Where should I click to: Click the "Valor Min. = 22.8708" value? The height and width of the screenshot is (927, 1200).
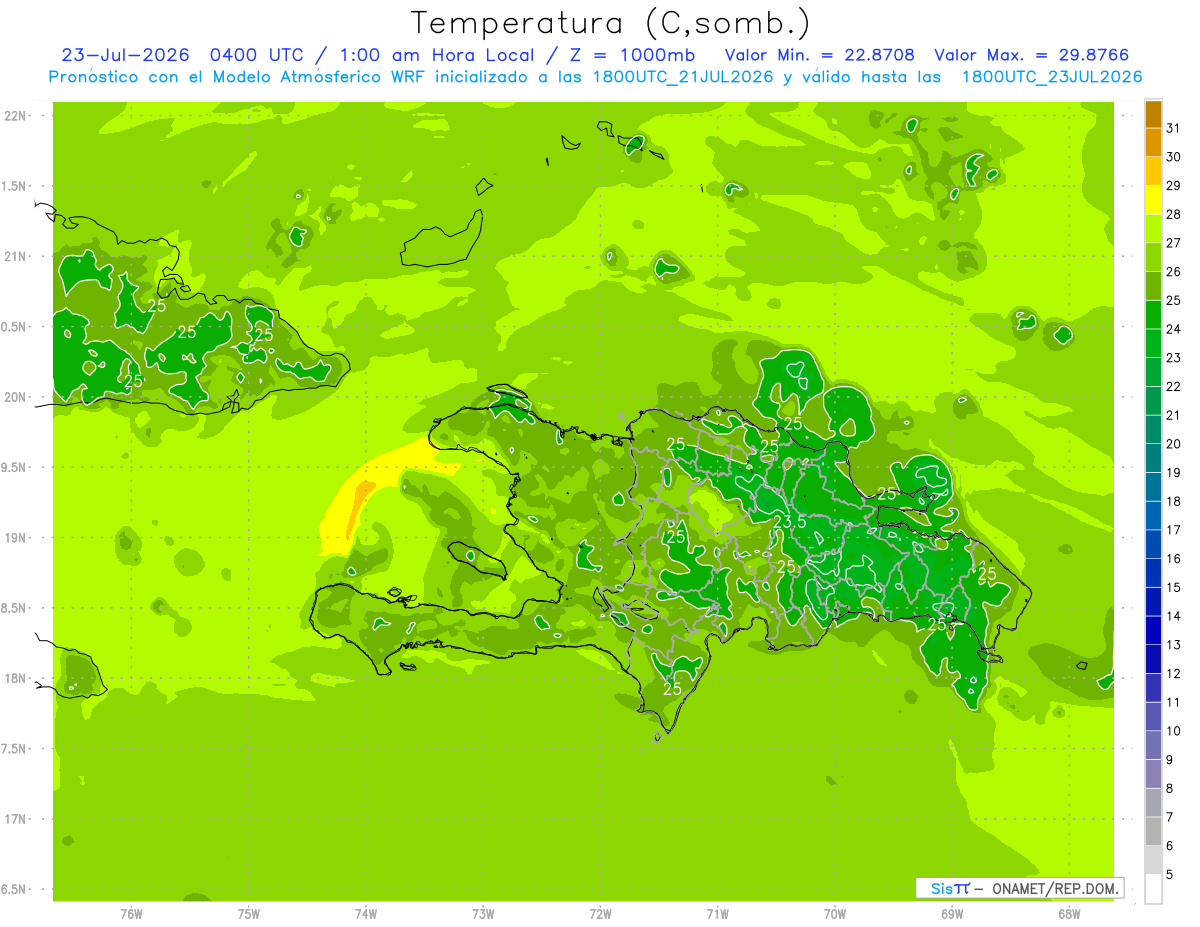point(819,56)
